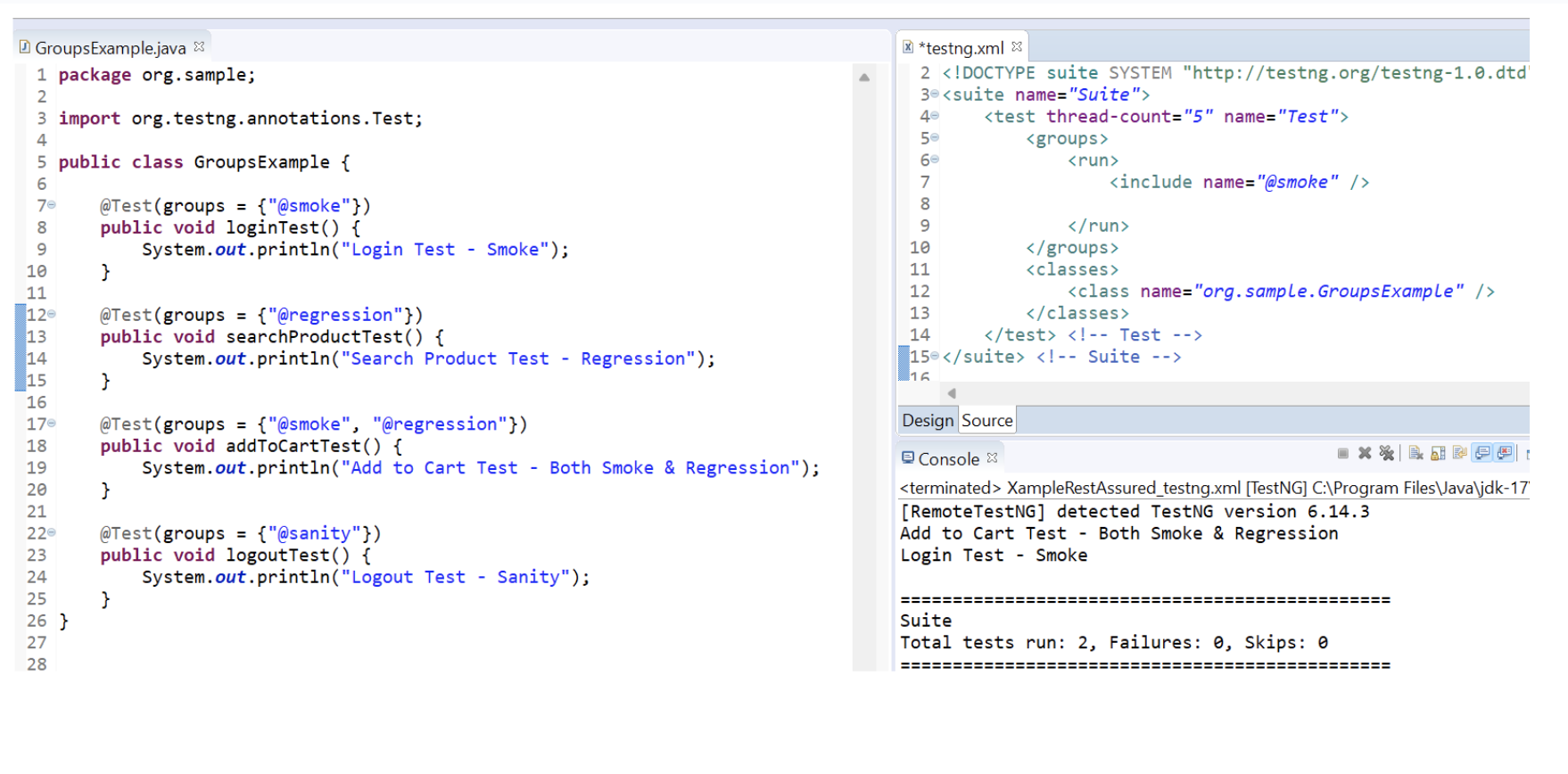
Task: Collapse the searchProductTest method fold marker
Action: coord(52,315)
